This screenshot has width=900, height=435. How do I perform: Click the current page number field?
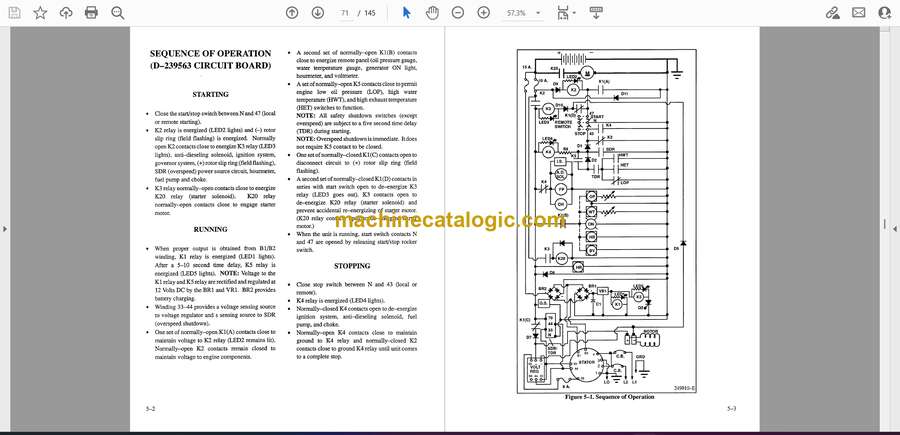click(x=344, y=13)
